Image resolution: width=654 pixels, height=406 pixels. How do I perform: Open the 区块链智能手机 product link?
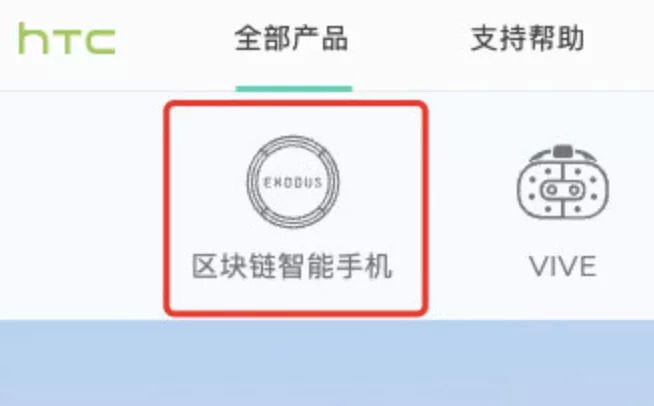click(x=292, y=266)
